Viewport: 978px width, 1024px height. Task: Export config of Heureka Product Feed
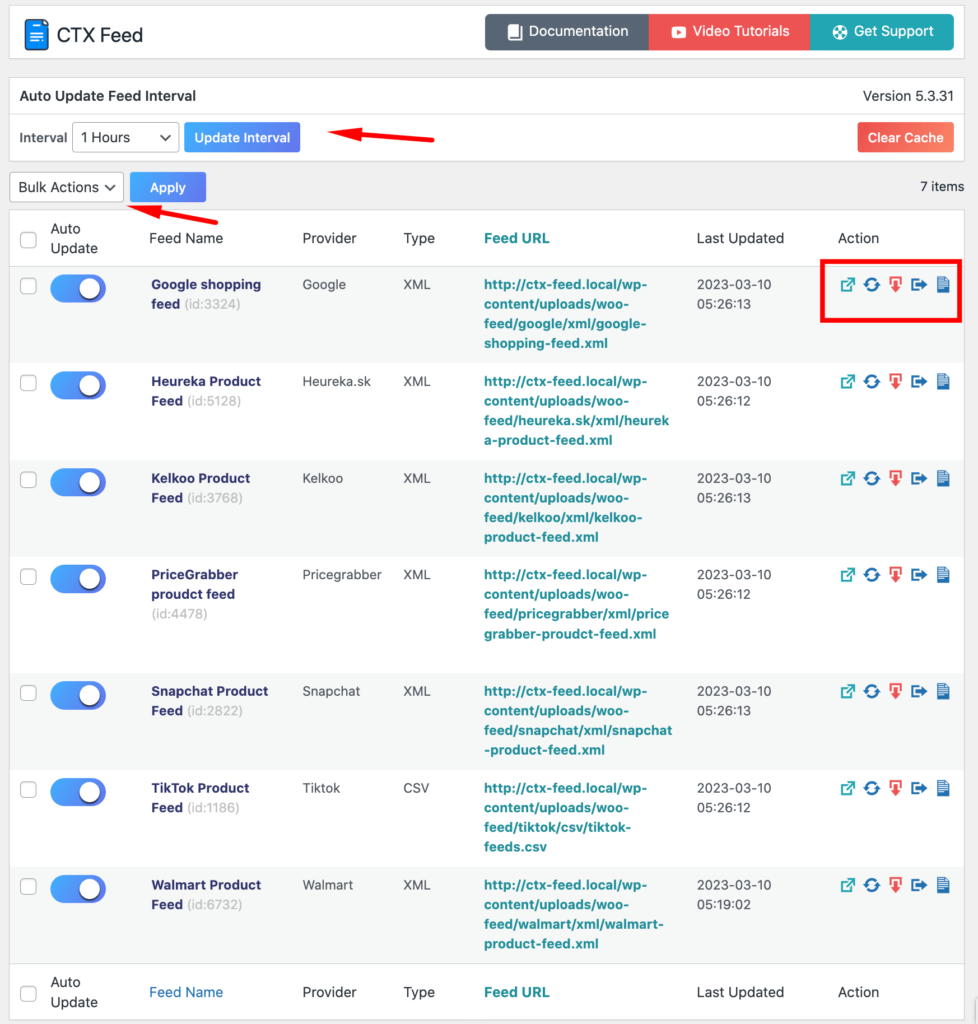click(x=919, y=381)
